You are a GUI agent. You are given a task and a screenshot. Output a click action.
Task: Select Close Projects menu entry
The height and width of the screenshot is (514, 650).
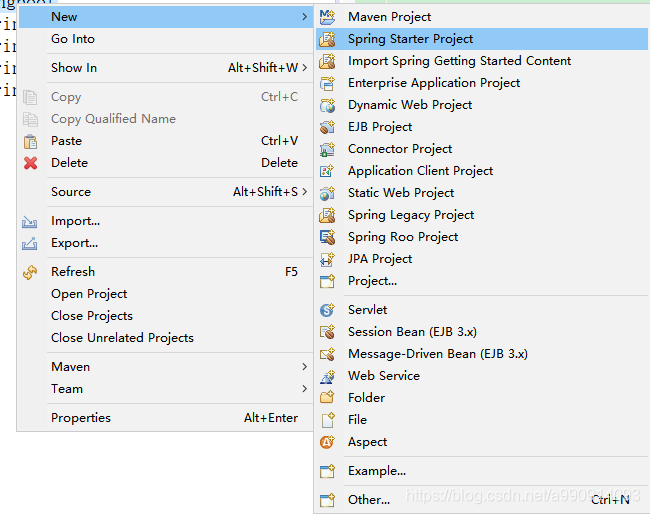tap(165, 316)
